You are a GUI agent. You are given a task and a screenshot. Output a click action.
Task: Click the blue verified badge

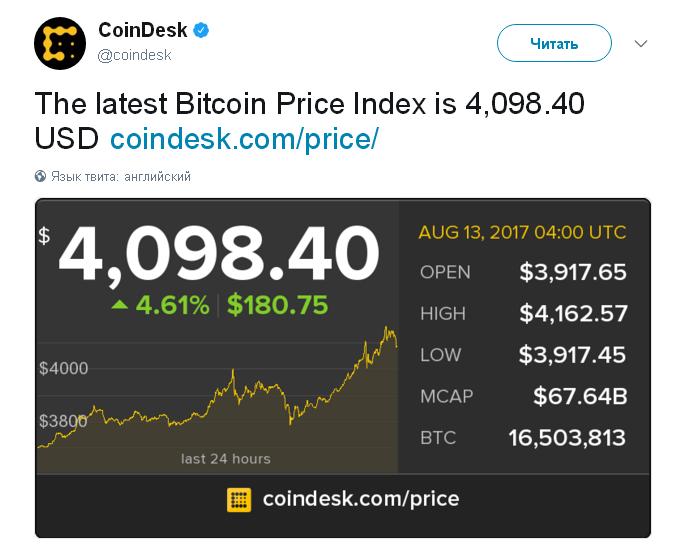pos(200,31)
